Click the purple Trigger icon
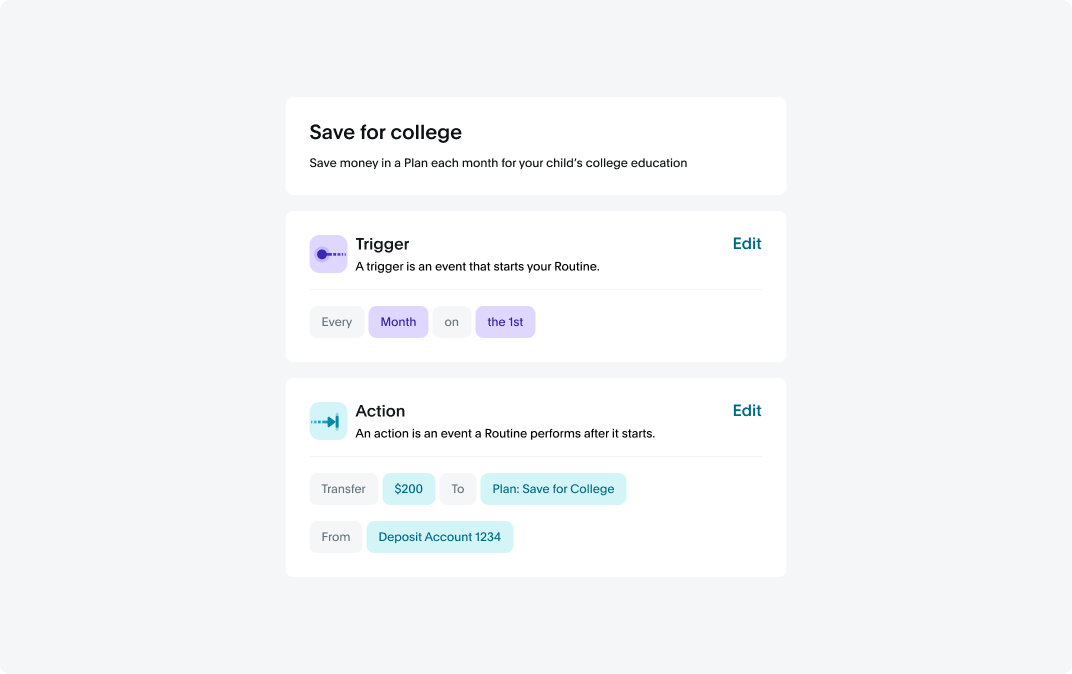Screen dimensions: 1072x674 pyautogui.click(x=328, y=254)
